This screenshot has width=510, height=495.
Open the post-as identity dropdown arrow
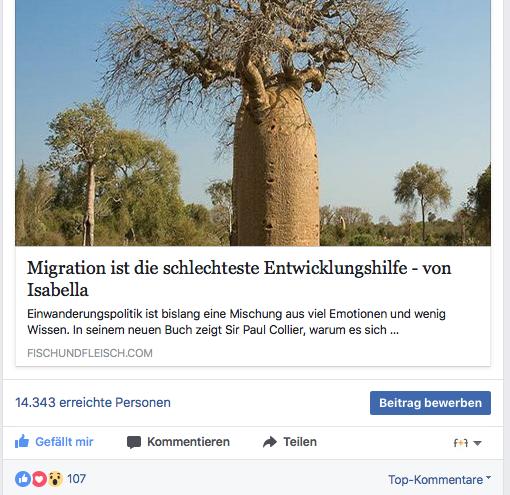click(477, 443)
